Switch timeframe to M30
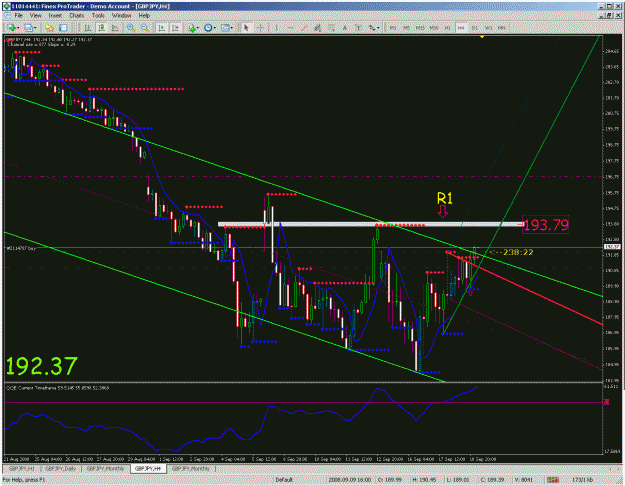This screenshot has height=486, width=625. click(x=434, y=28)
